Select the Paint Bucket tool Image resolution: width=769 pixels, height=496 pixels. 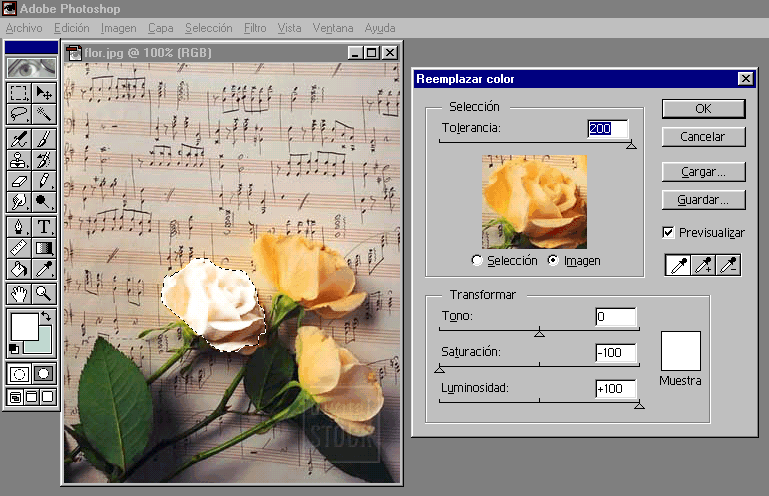click(x=19, y=268)
